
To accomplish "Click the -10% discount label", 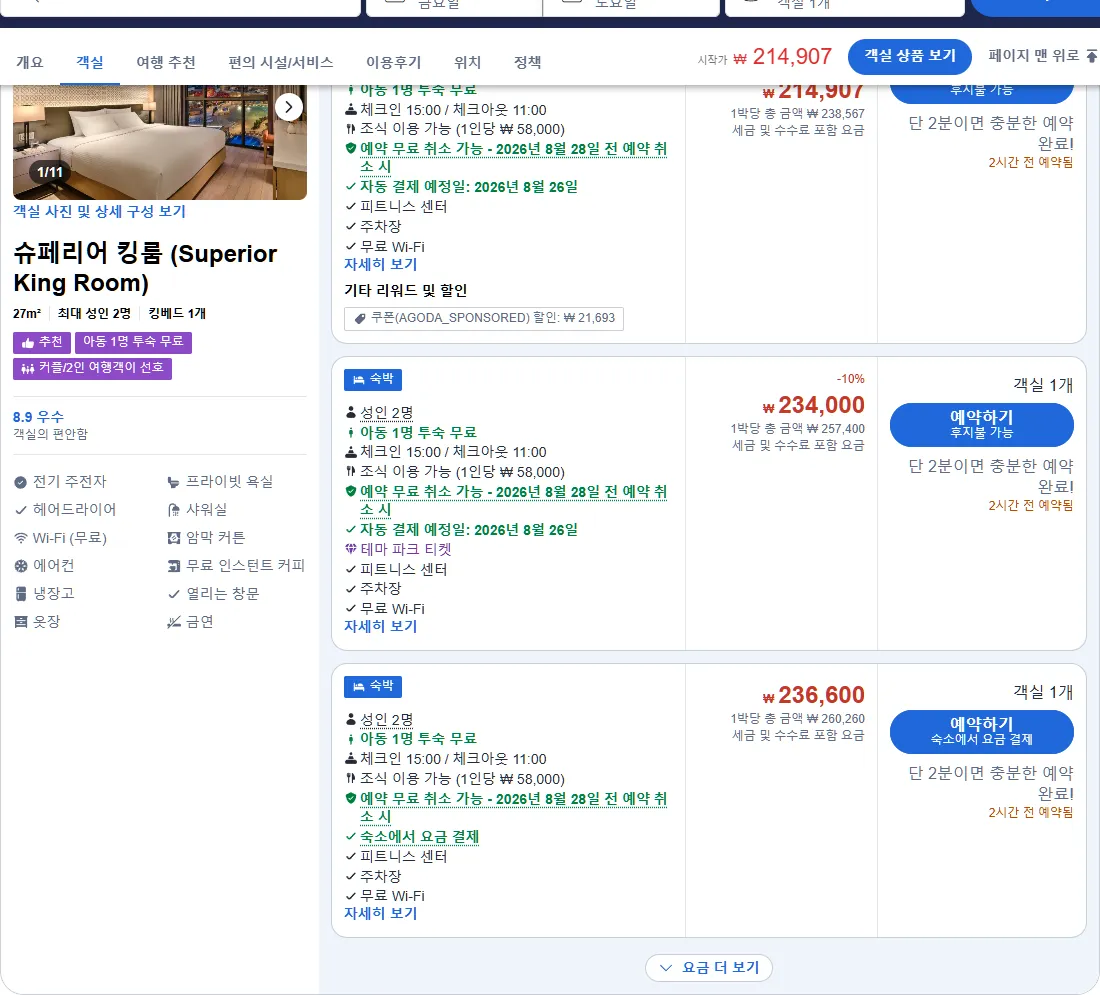I will click(x=850, y=379).
